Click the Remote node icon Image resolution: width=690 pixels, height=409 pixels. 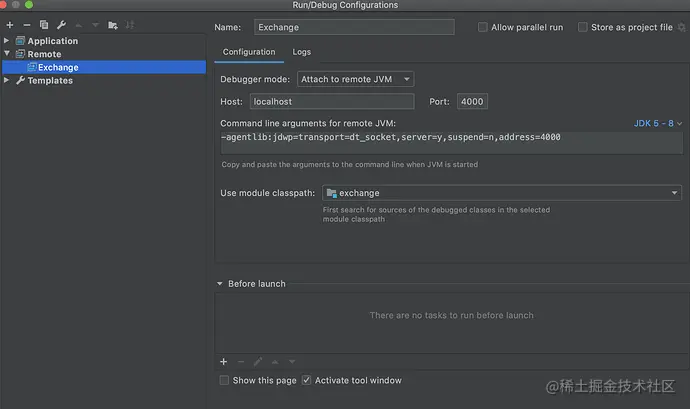coord(20,54)
